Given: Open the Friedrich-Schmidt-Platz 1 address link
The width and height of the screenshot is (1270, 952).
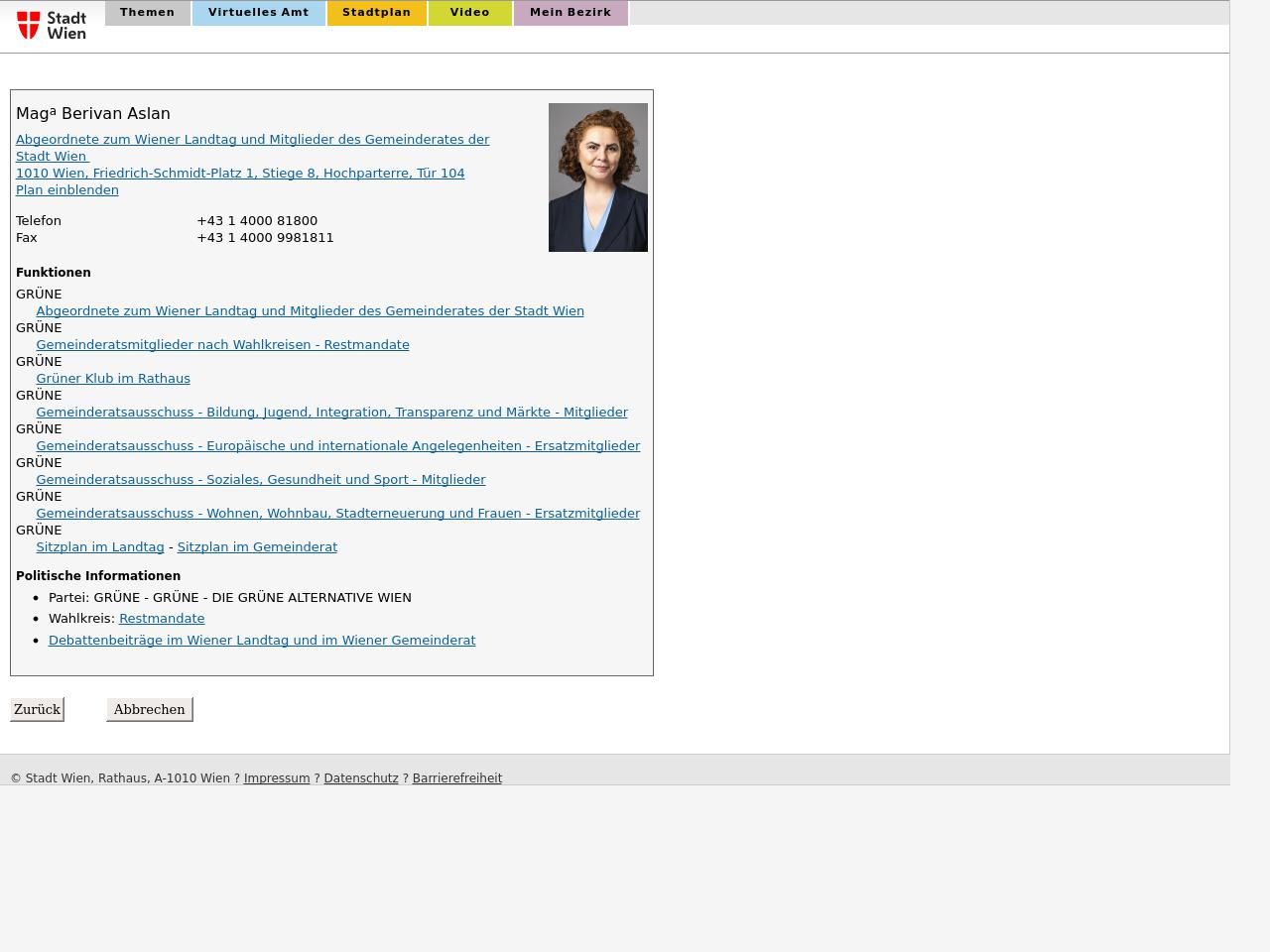Looking at the screenshot, I should coord(240,174).
